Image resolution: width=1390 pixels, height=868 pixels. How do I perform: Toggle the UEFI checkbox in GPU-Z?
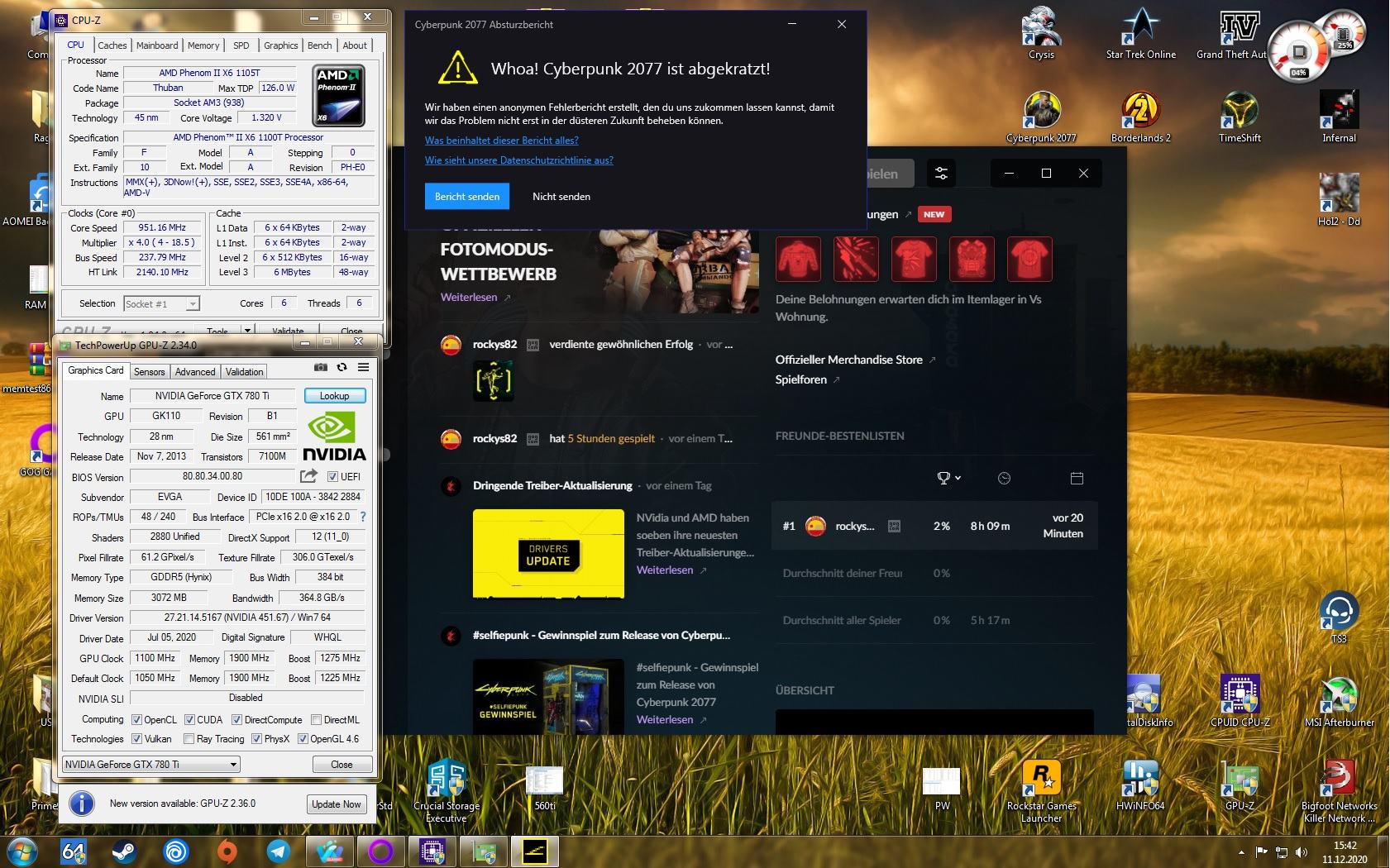click(332, 477)
